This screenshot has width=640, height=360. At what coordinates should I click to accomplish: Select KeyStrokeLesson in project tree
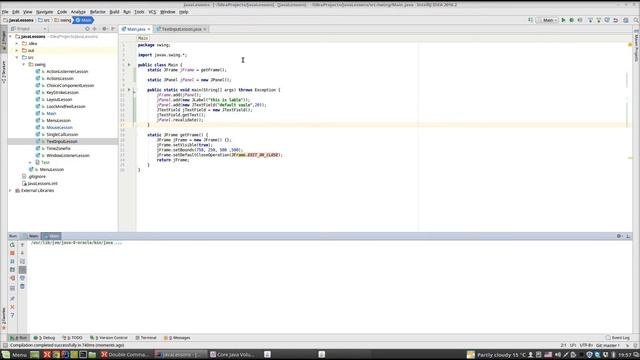point(62,93)
